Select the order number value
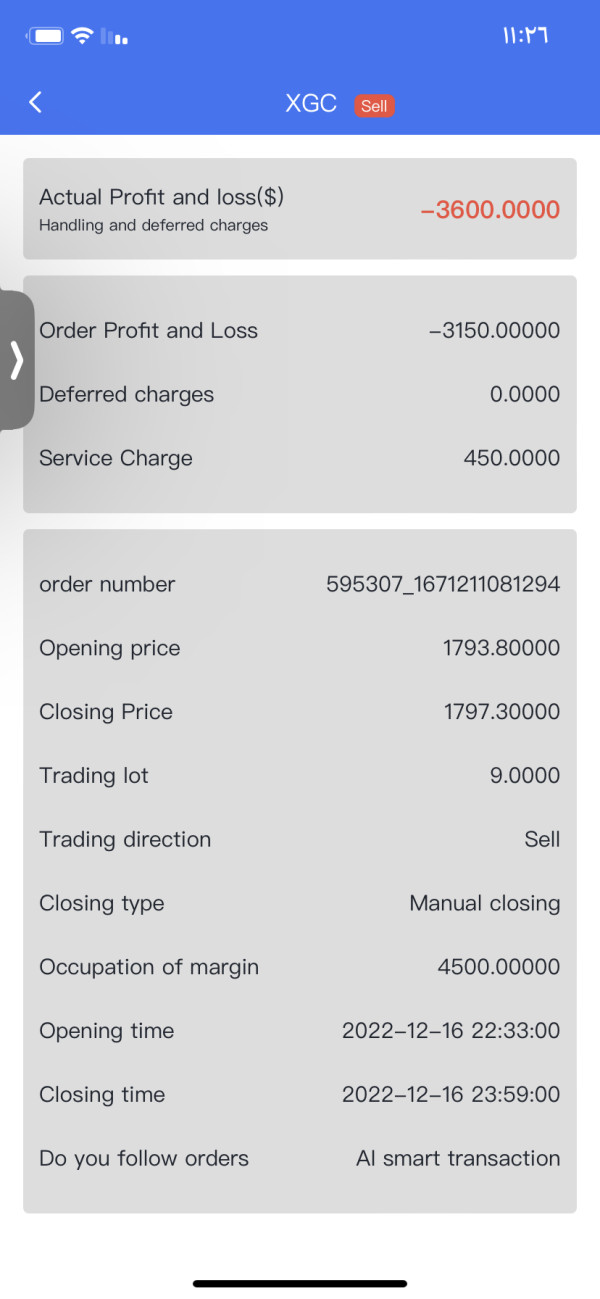Image resolution: width=600 pixels, height=1299 pixels. click(443, 584)
